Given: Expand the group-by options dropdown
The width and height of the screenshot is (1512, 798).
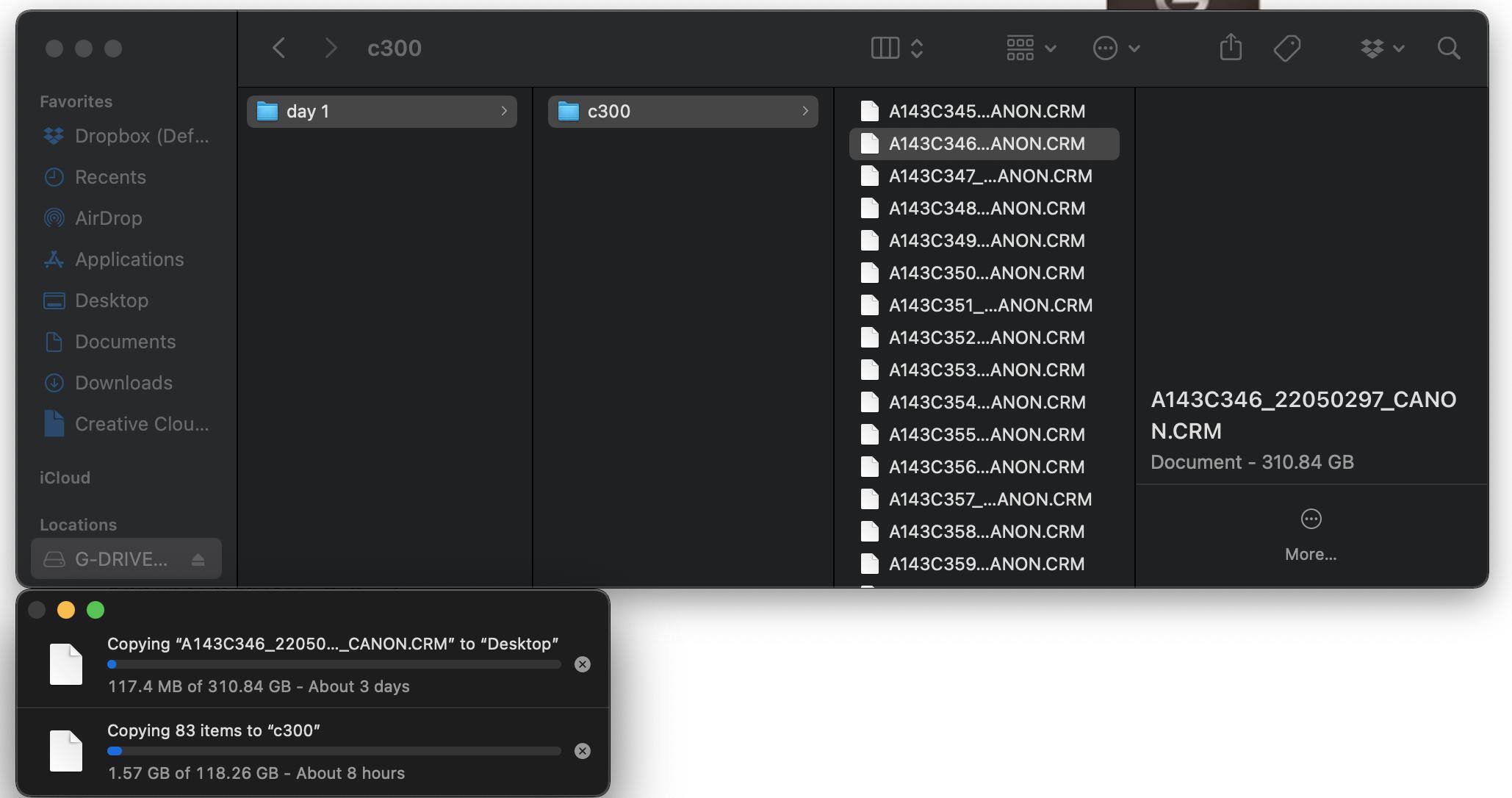Looking at the screenshot, I should tap(1031, 48).
